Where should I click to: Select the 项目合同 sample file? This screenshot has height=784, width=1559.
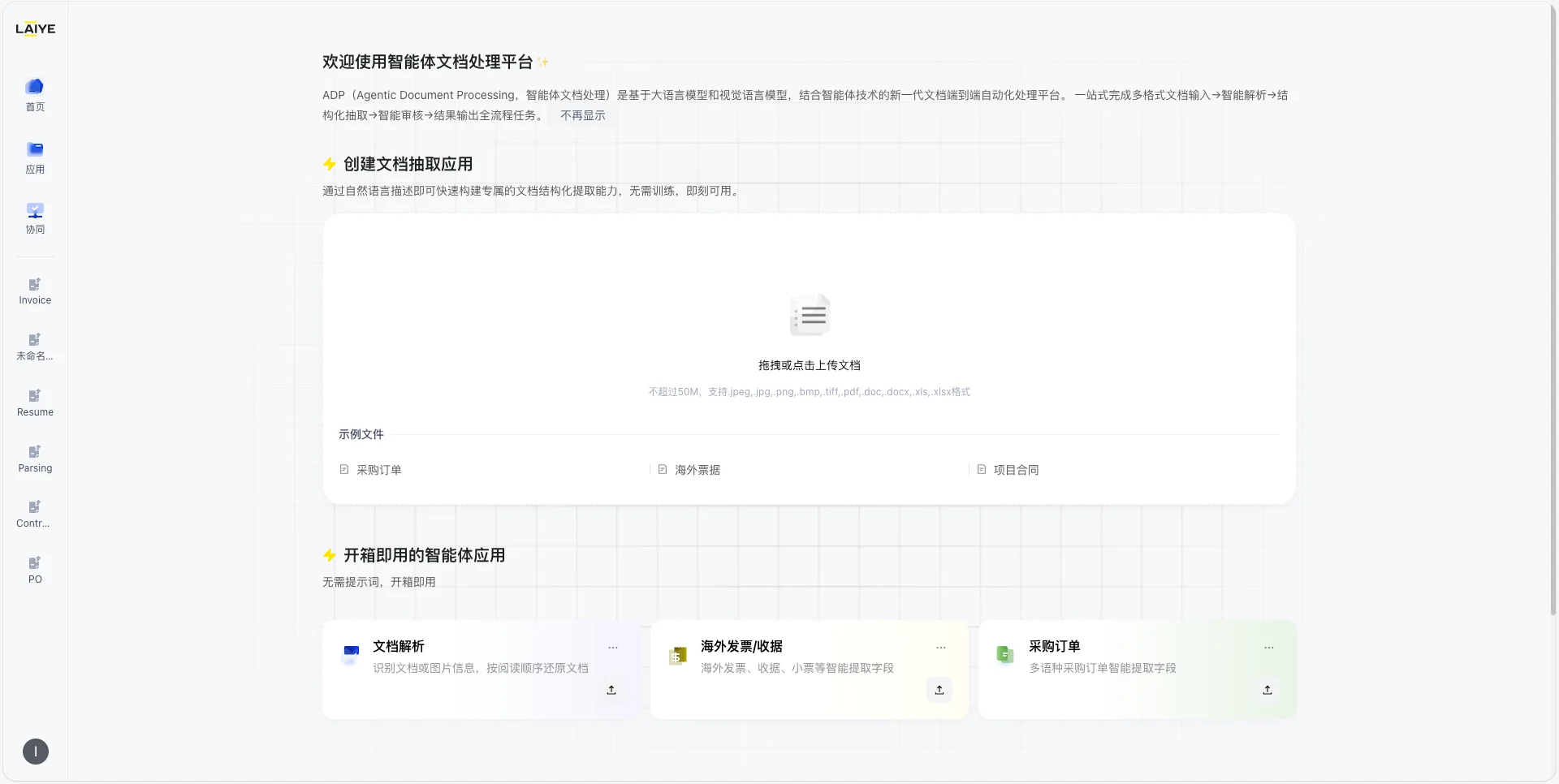tap(1008, 470)
